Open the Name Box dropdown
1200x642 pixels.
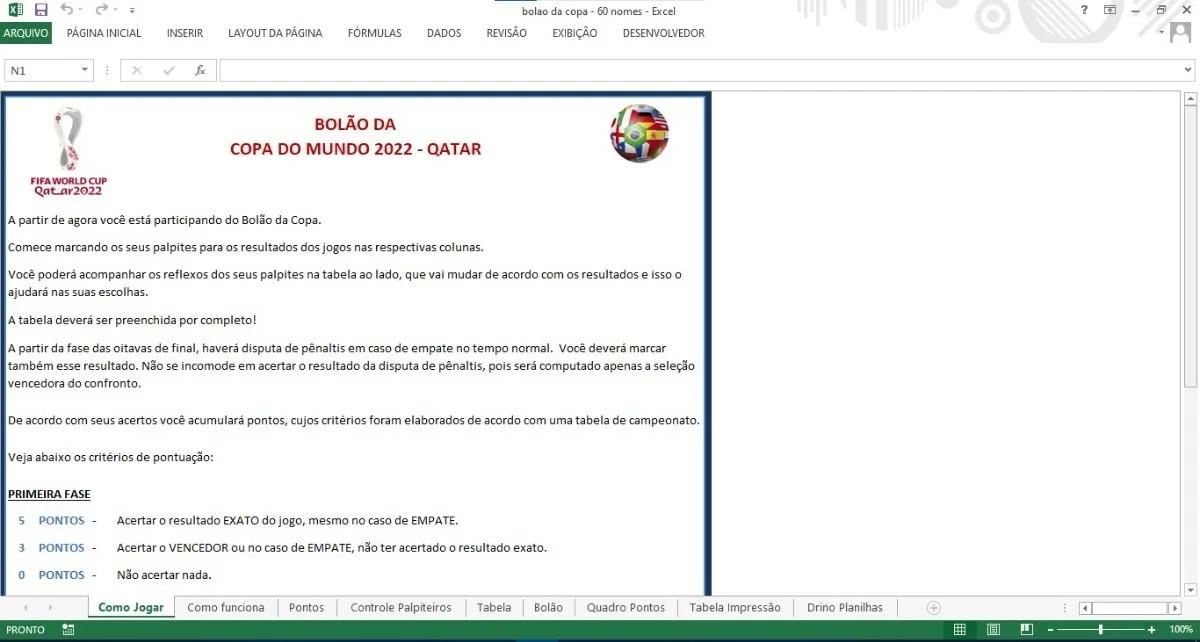[82, 70]
